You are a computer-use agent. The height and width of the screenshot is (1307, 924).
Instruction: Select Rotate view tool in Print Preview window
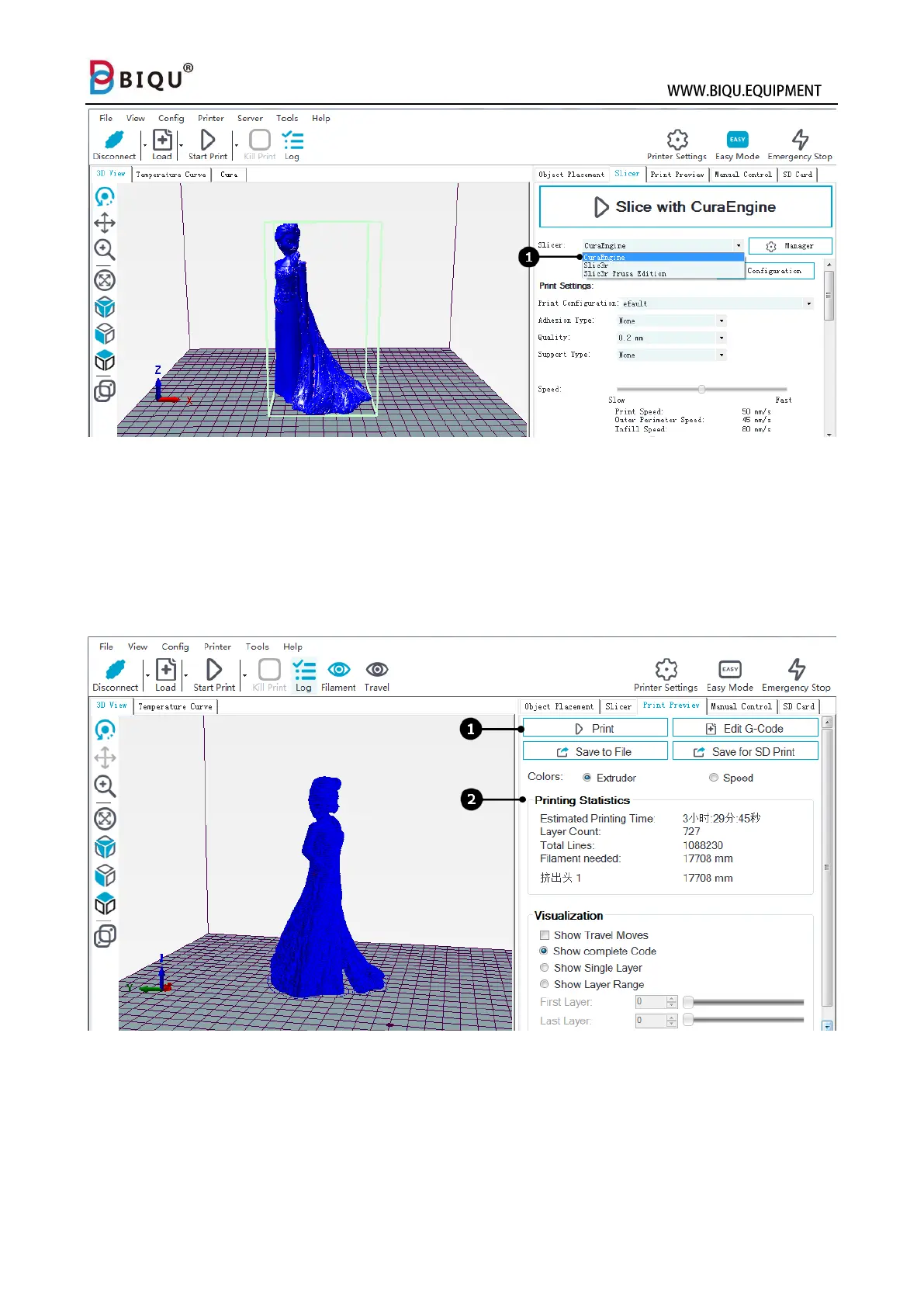(105, 730)
